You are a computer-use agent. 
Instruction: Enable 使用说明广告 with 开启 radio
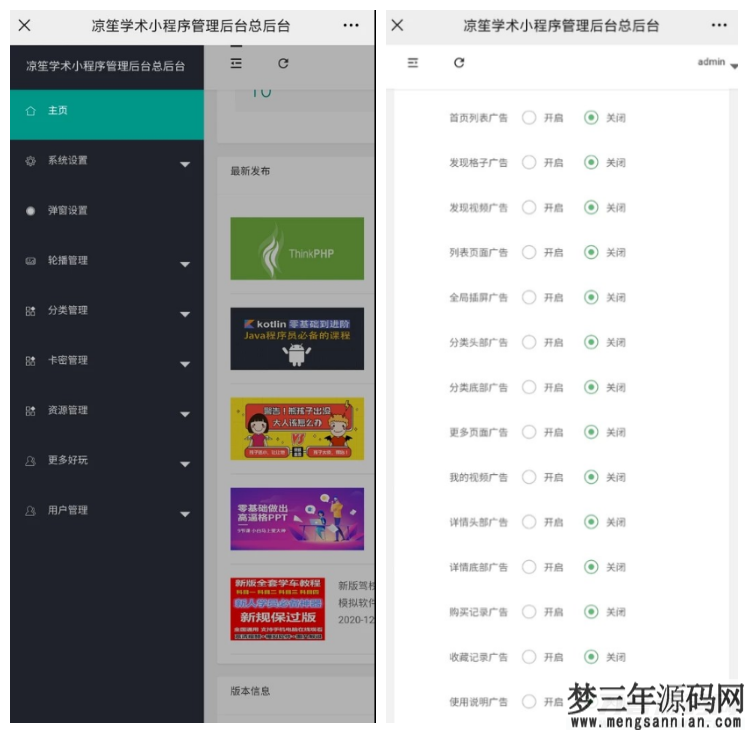(529, 702)
